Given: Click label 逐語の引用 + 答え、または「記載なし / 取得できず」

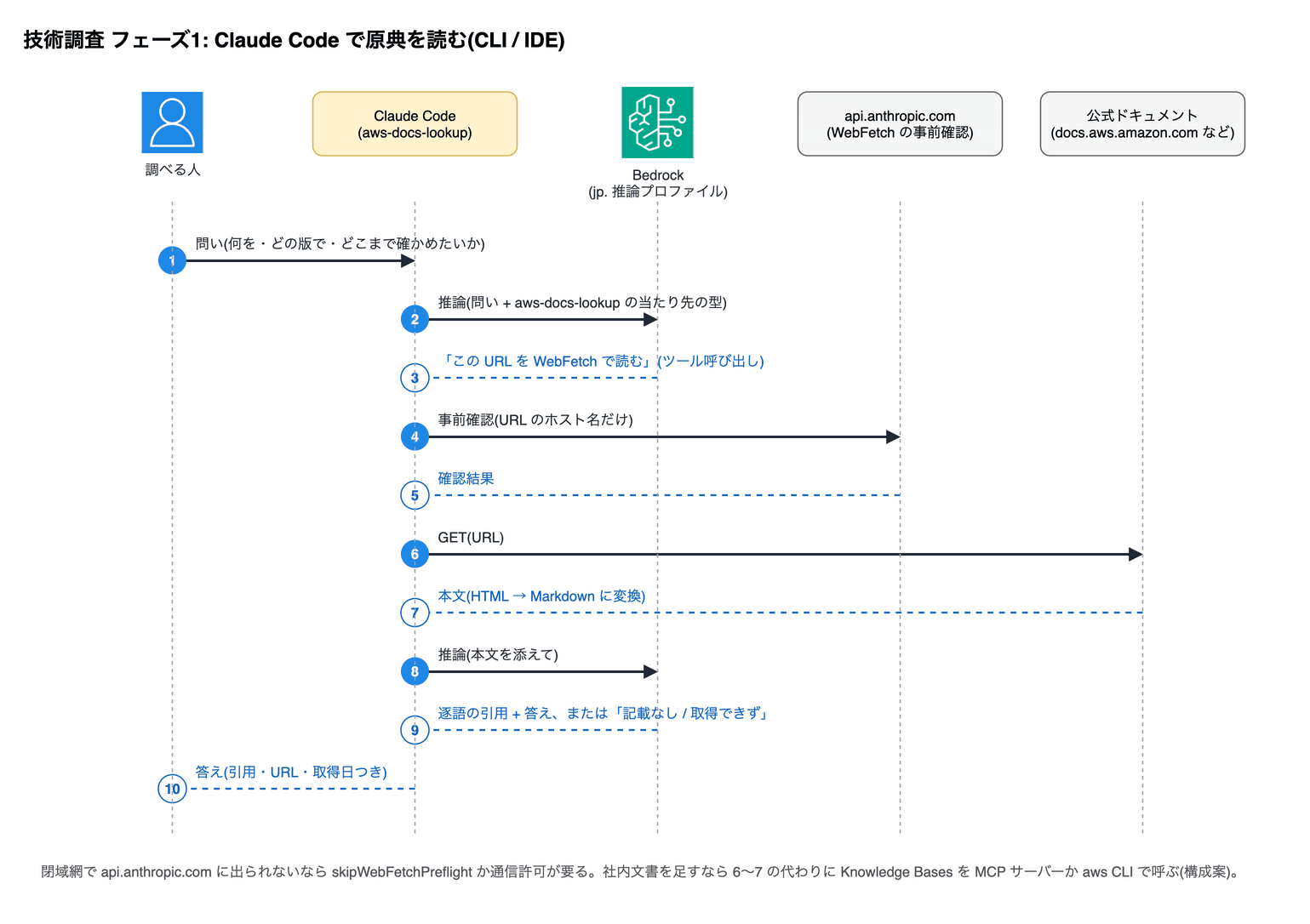Looking at the screenshot, I should [x=603, y=713].
